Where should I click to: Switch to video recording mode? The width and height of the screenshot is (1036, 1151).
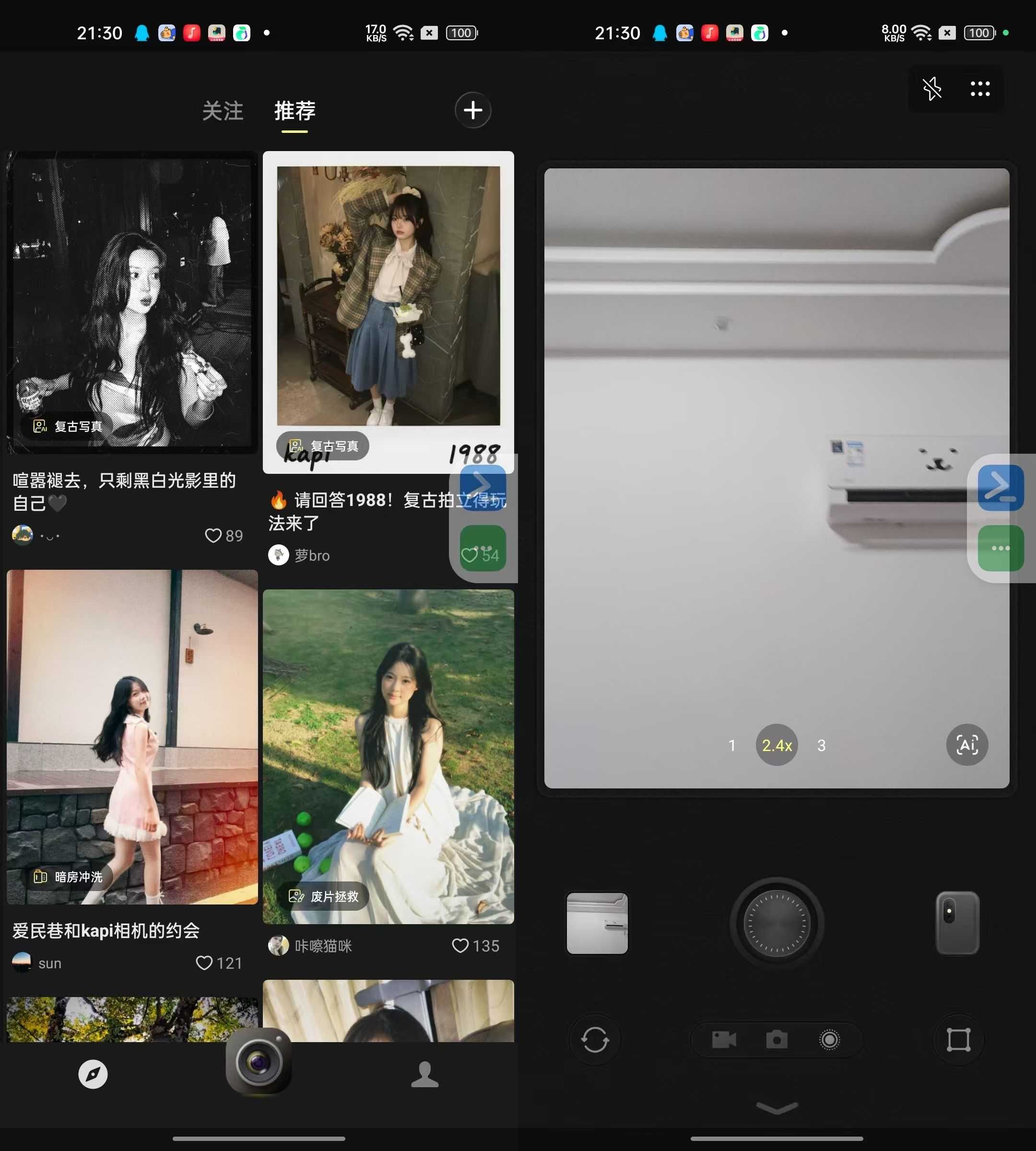click(724, 1039)
